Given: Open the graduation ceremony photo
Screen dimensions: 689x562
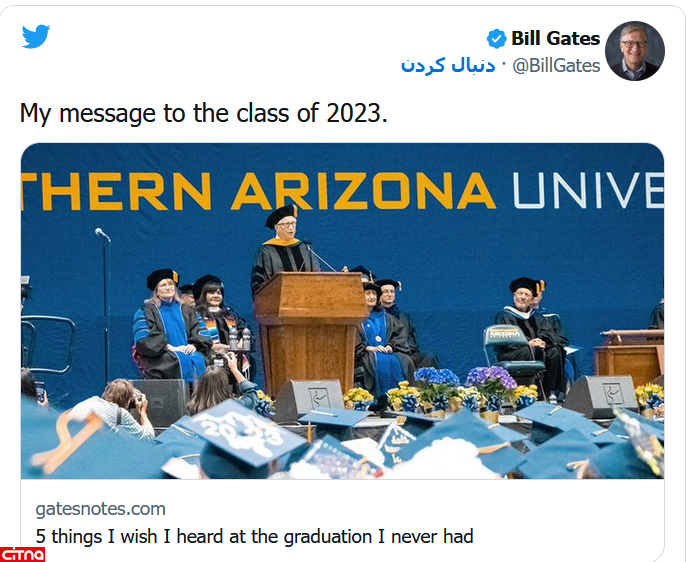Looking at the screenshot, I should [342, 310].
